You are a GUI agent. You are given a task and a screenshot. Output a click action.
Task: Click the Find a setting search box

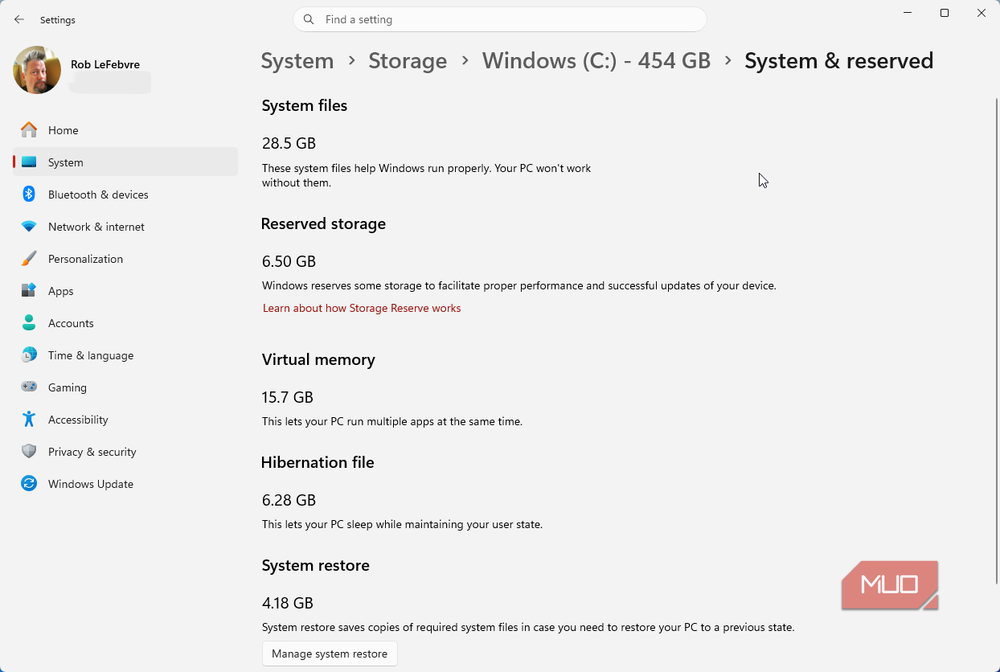[x=499, y=19]
